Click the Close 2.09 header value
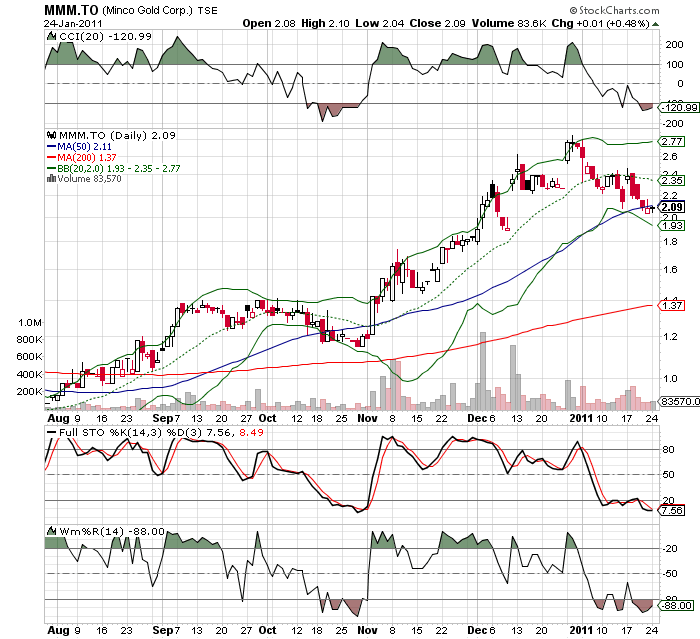Image resolution: width=700 pixels, height=639 pixels. [438, 23]
